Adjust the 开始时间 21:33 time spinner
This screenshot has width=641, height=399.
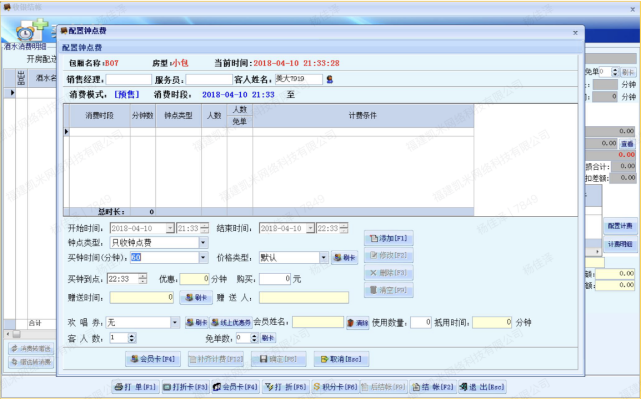[x=205, y=228]
